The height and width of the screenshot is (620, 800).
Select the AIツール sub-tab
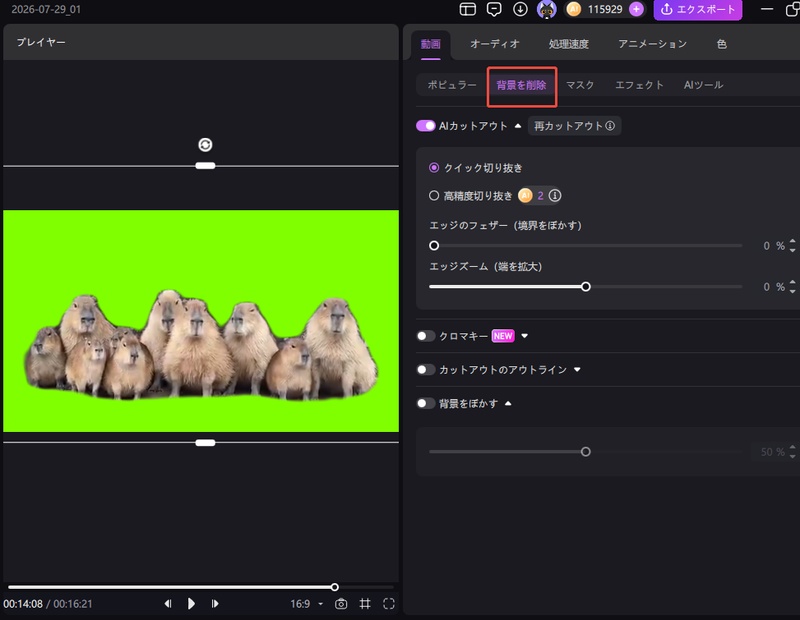[703, 85]
